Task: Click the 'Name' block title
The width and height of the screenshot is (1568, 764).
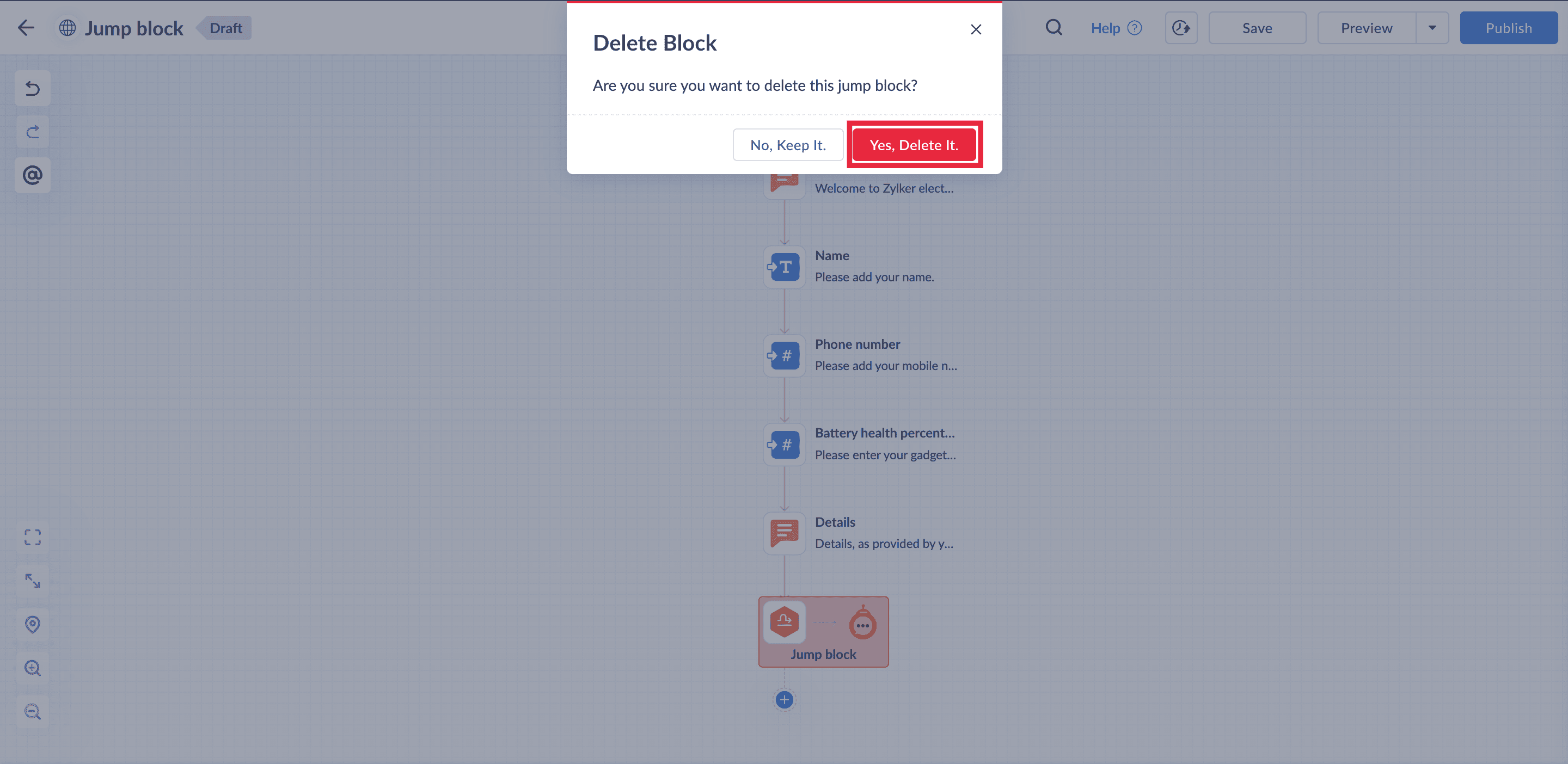Action: point(831,255)
